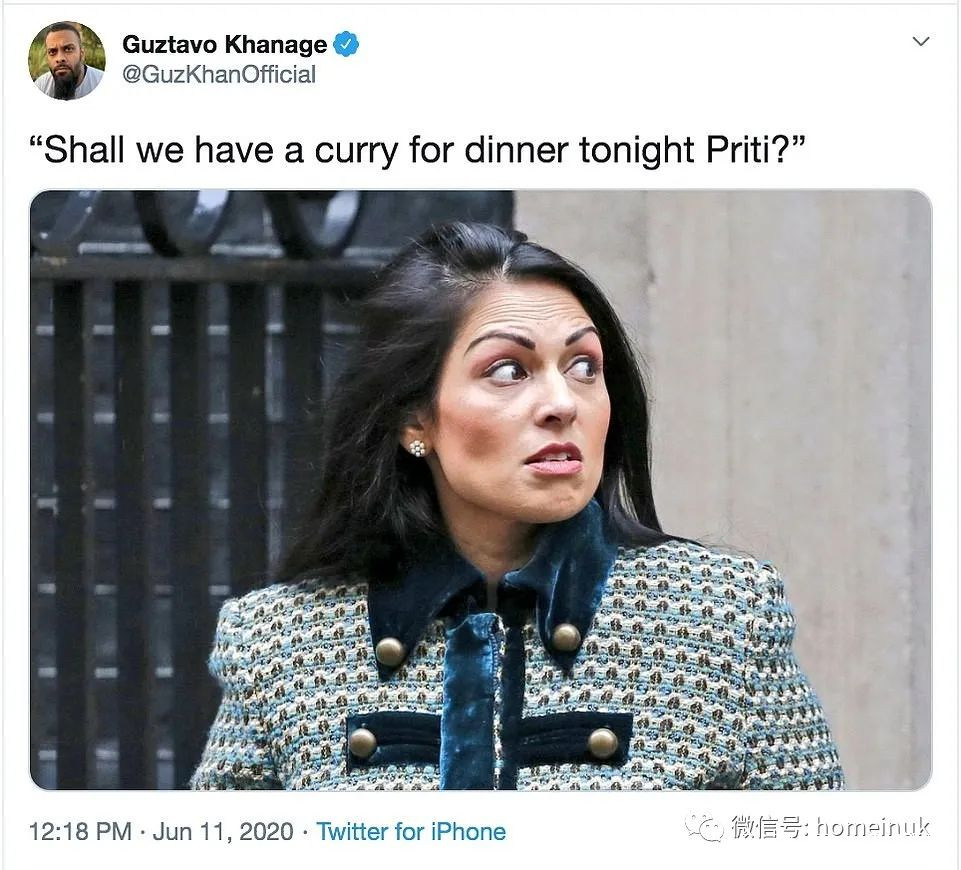Click the 12:18 PM timestamp

[80, 831]
